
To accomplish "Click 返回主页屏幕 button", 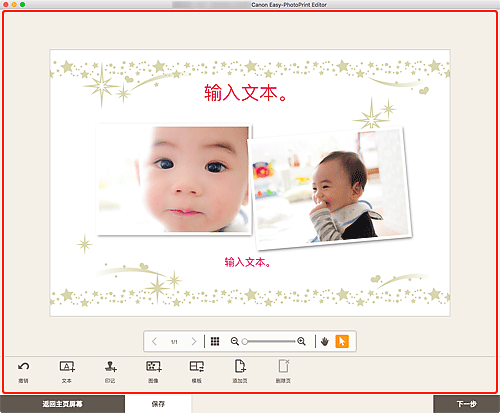I will [62, 404].
